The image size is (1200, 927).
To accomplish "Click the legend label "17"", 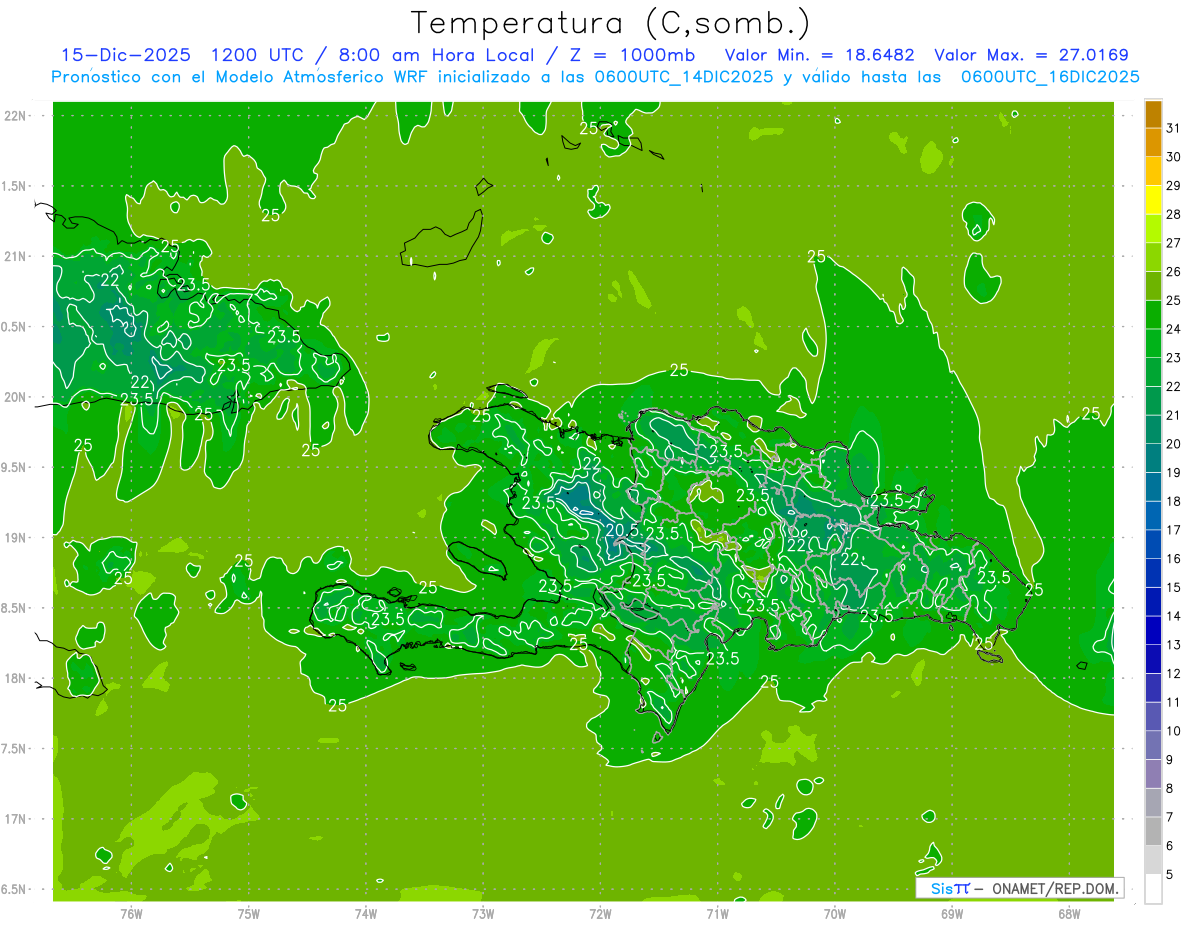I will 1173,530.
